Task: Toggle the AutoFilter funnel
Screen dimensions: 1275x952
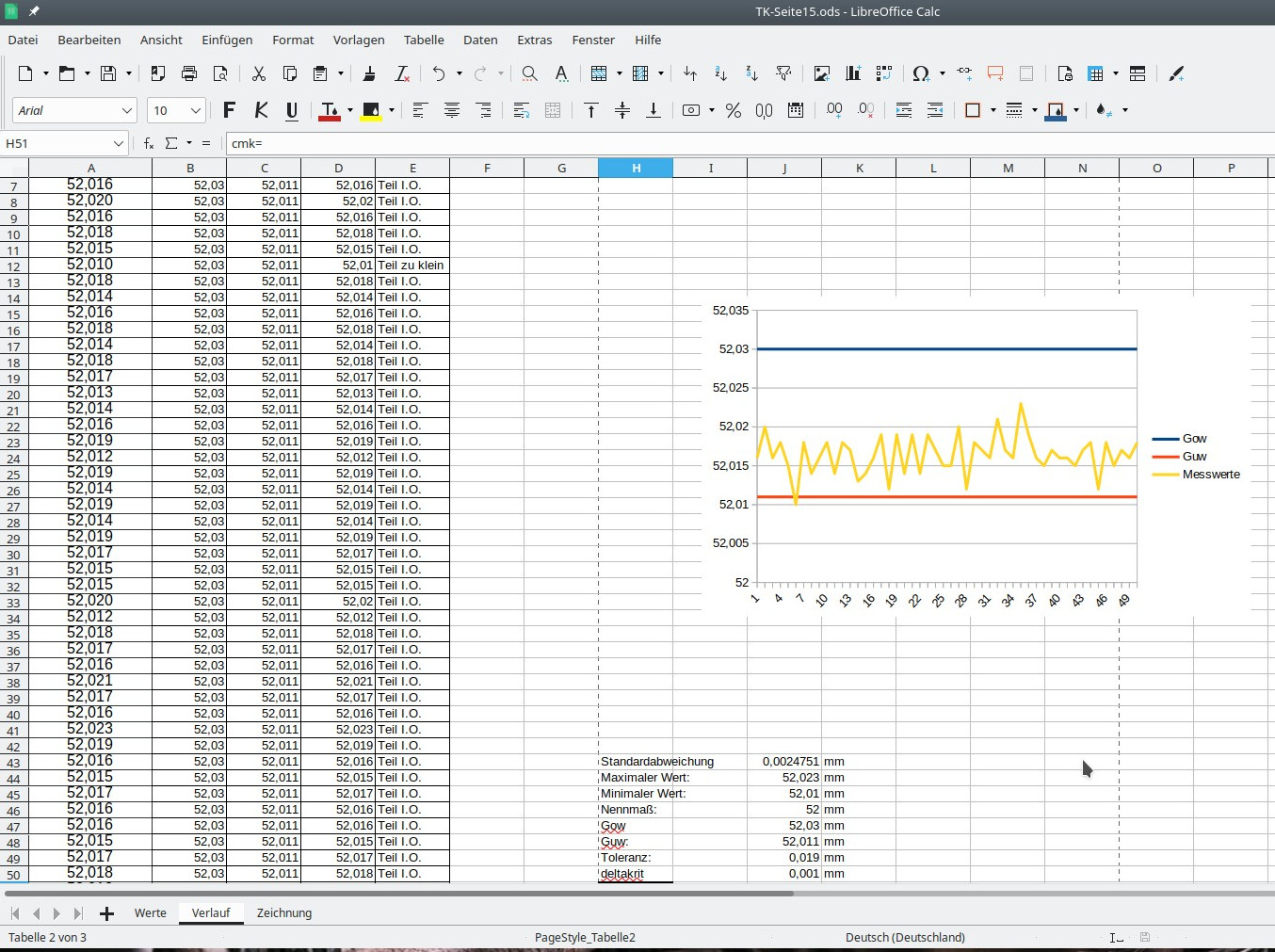Action: [x=783, y=73]
